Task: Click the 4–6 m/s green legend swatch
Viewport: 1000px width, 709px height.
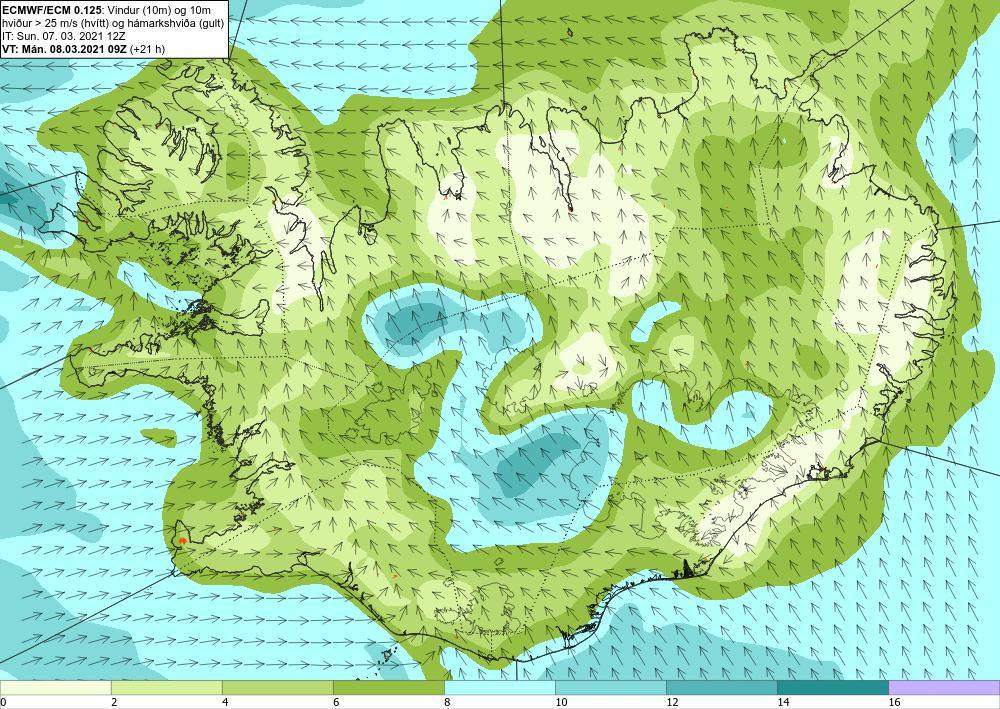Action: [277, 688]
